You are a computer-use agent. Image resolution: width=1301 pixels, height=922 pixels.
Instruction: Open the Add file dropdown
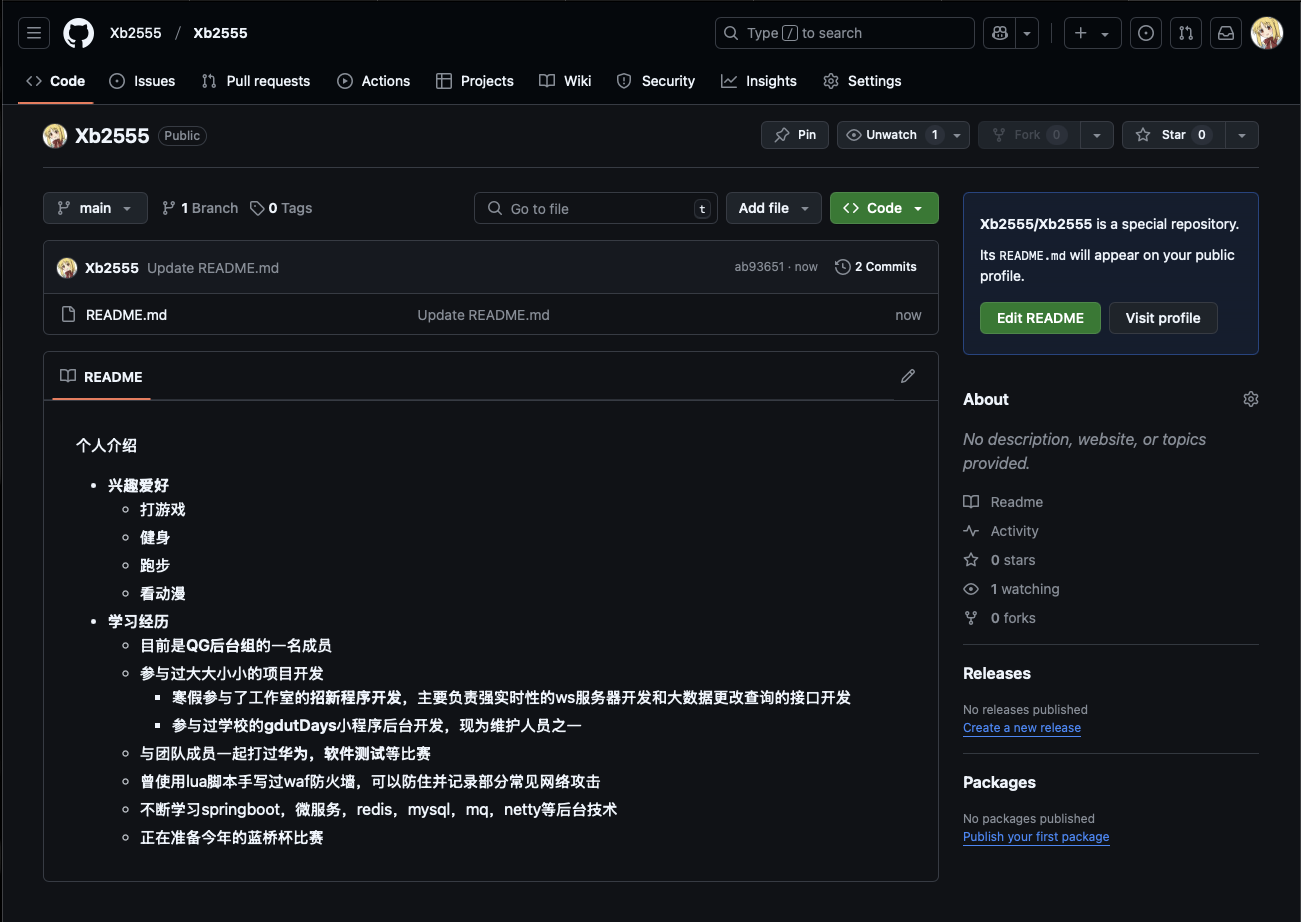(774, 208)
